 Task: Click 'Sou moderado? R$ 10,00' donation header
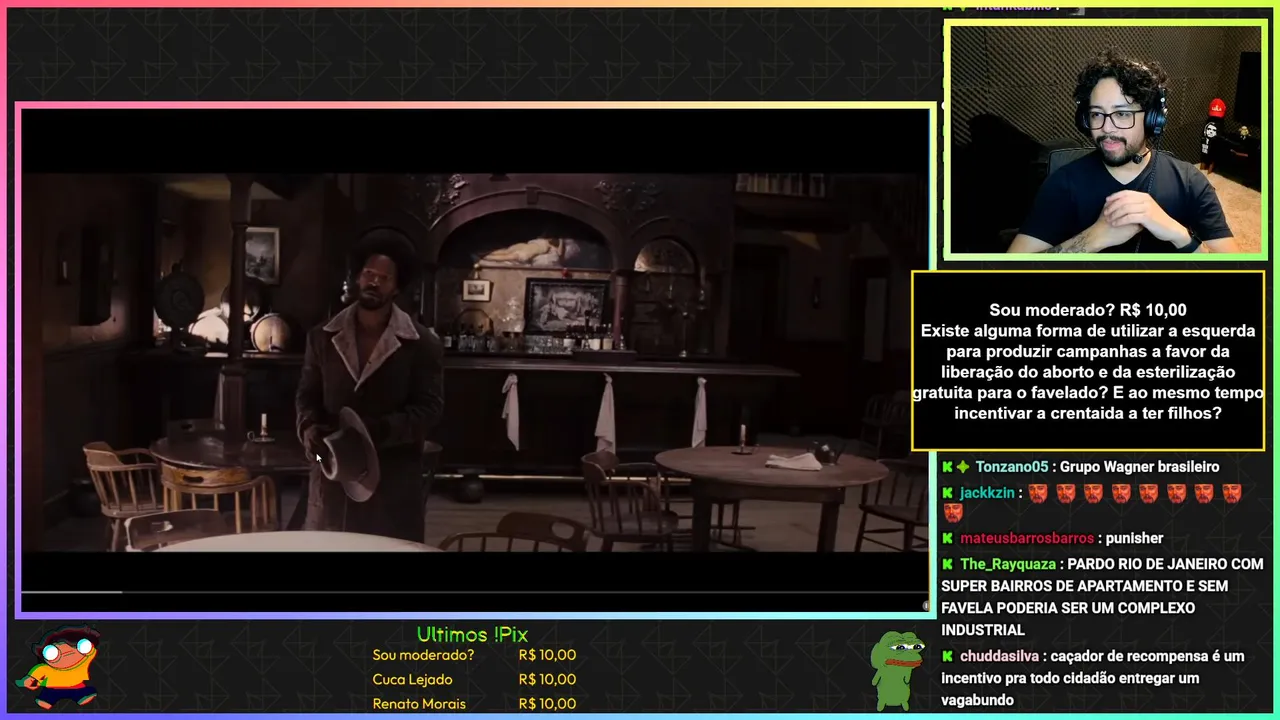(1088, 310)
